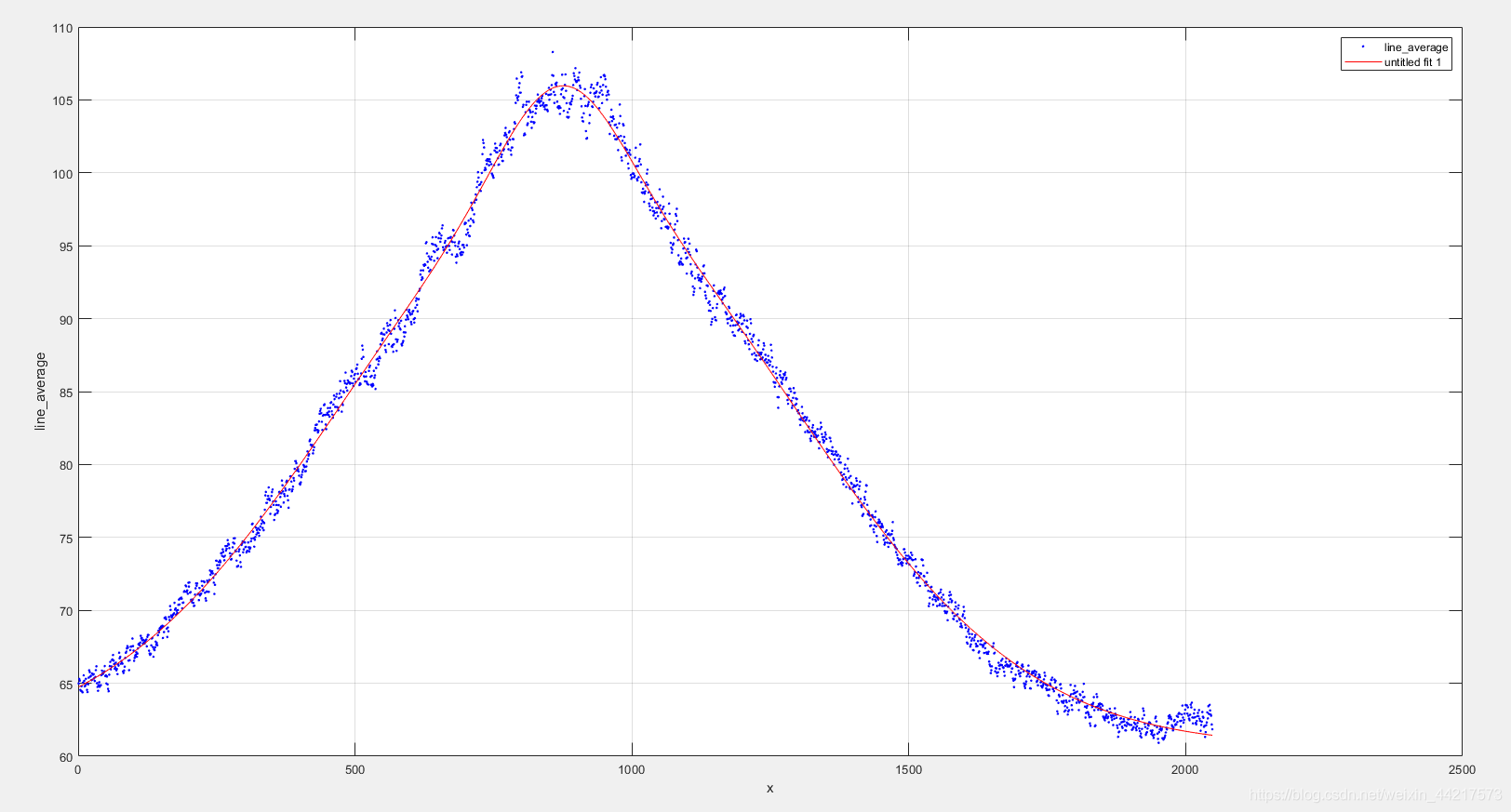This screenshot has height=812, width=1511.
Task: Click the y-axis tick label 85
Action: coord(65,393)
